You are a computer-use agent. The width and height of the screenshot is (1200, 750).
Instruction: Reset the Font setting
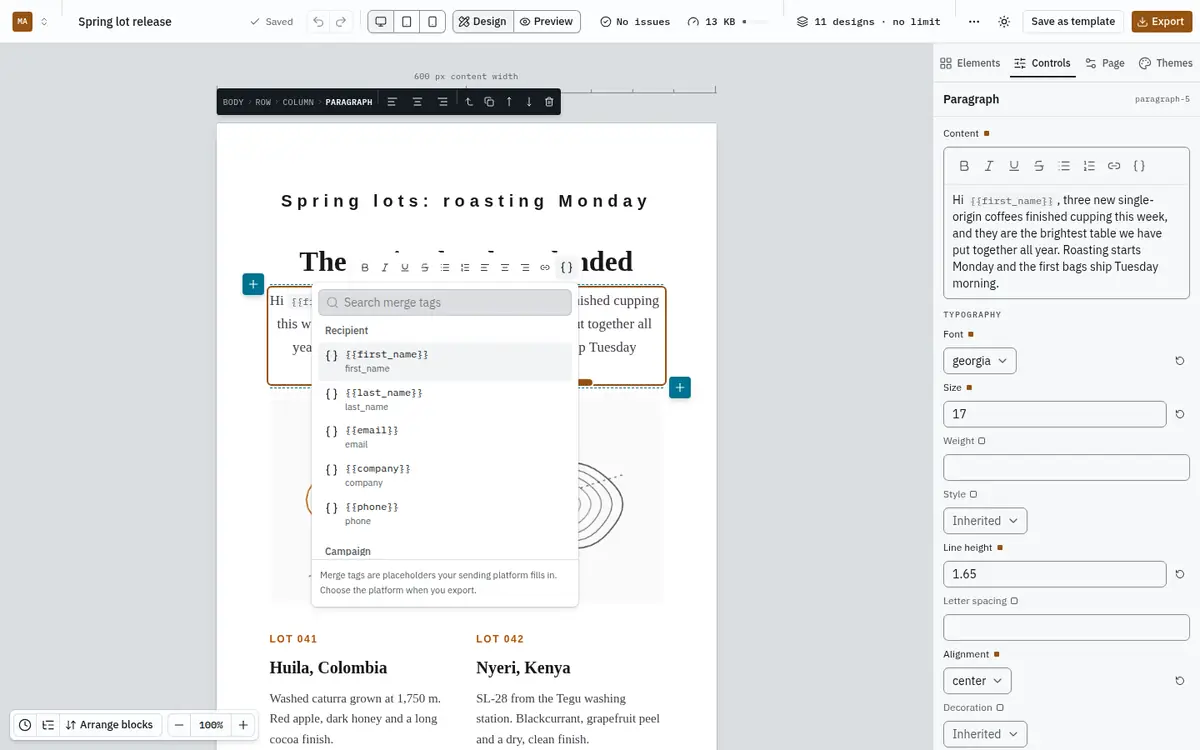click(1180, 361)
